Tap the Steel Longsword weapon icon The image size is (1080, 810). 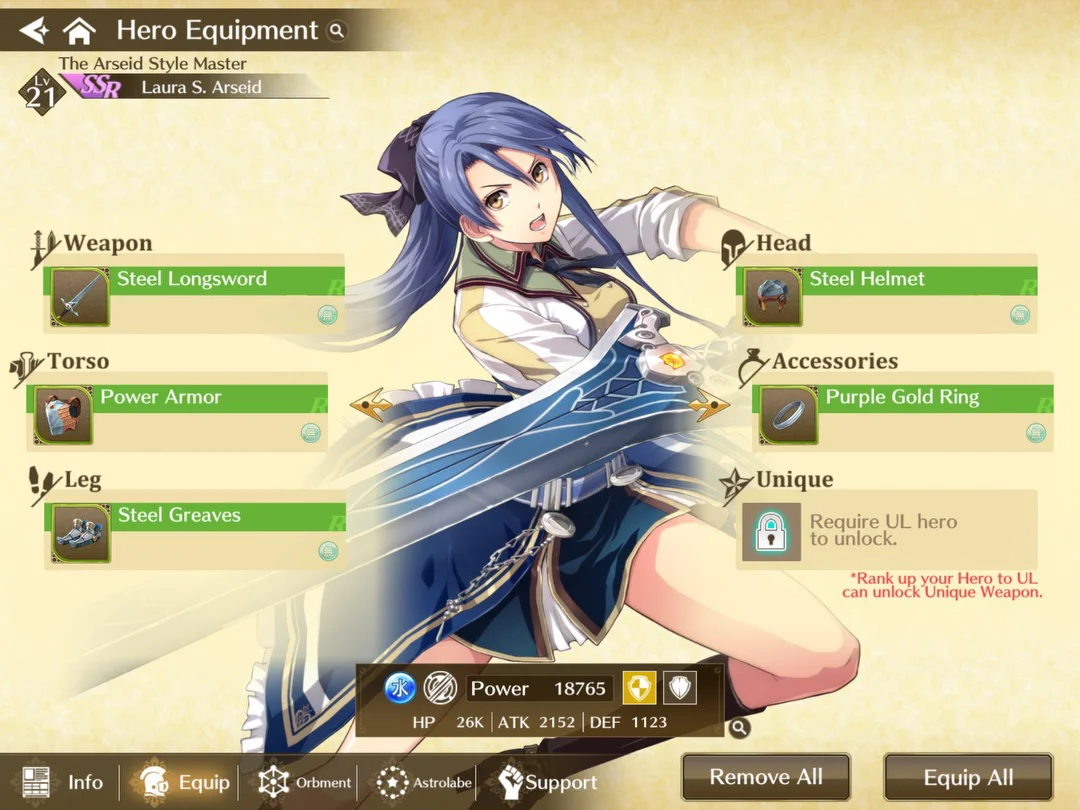pos(80,298)
